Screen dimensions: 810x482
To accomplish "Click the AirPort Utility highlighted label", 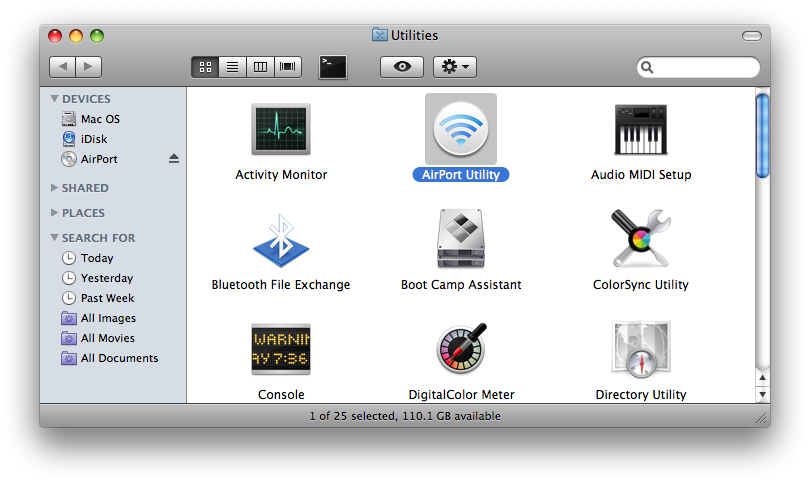I will pos(461,175).
